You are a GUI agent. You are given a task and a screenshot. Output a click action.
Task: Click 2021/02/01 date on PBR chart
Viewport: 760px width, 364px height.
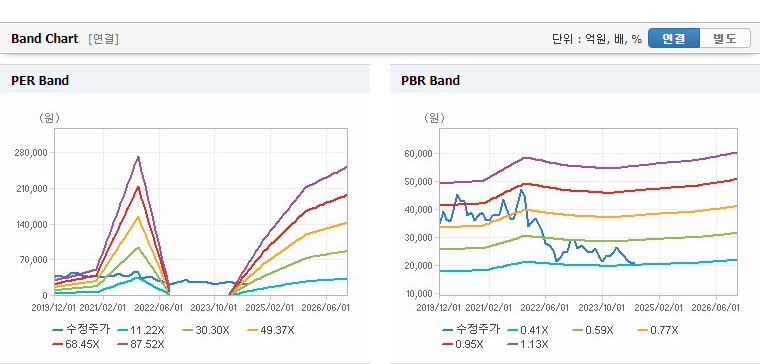490,308
